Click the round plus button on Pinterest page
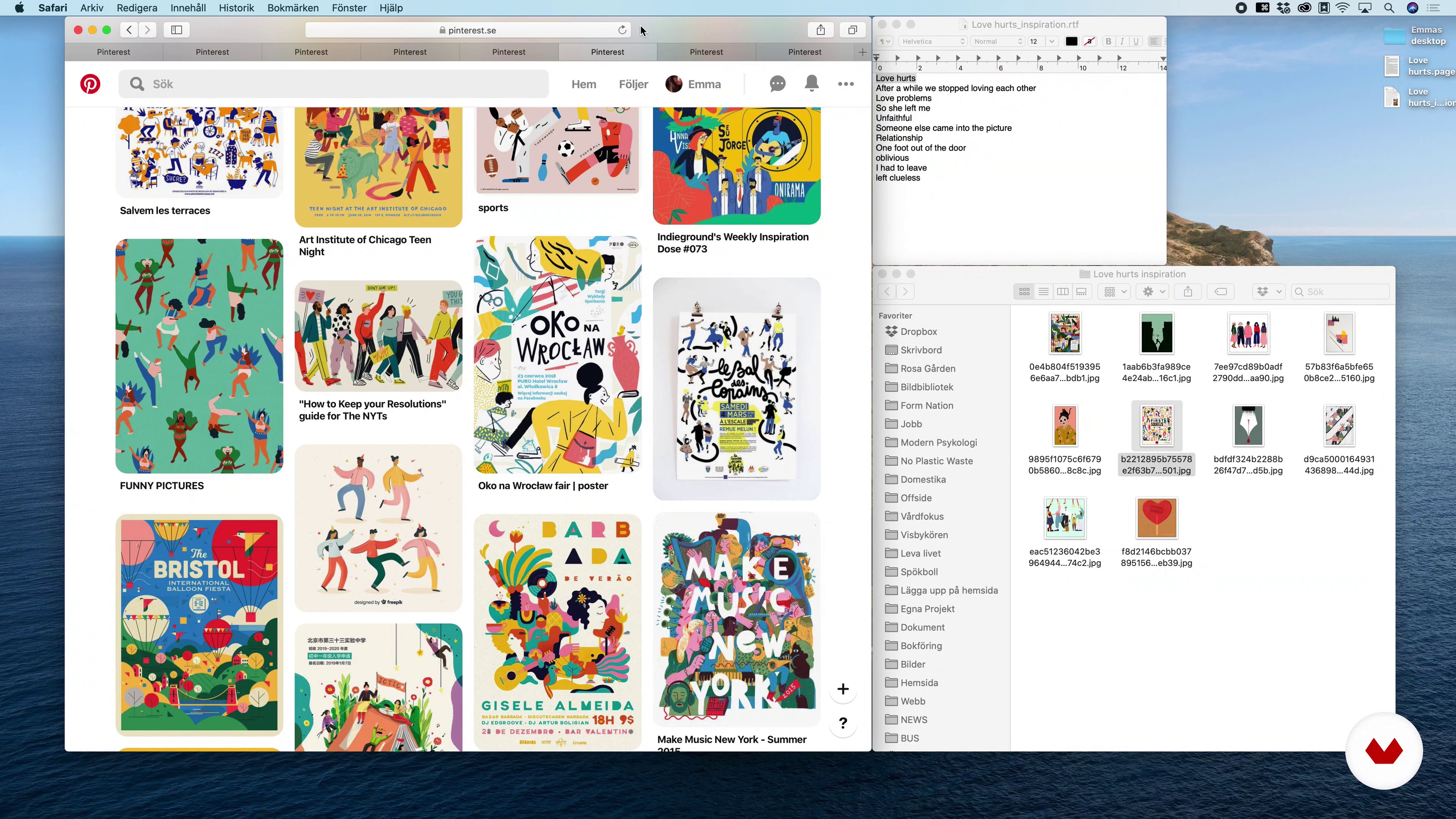This screenshot has width=1456, height=819. coord(843,689)
